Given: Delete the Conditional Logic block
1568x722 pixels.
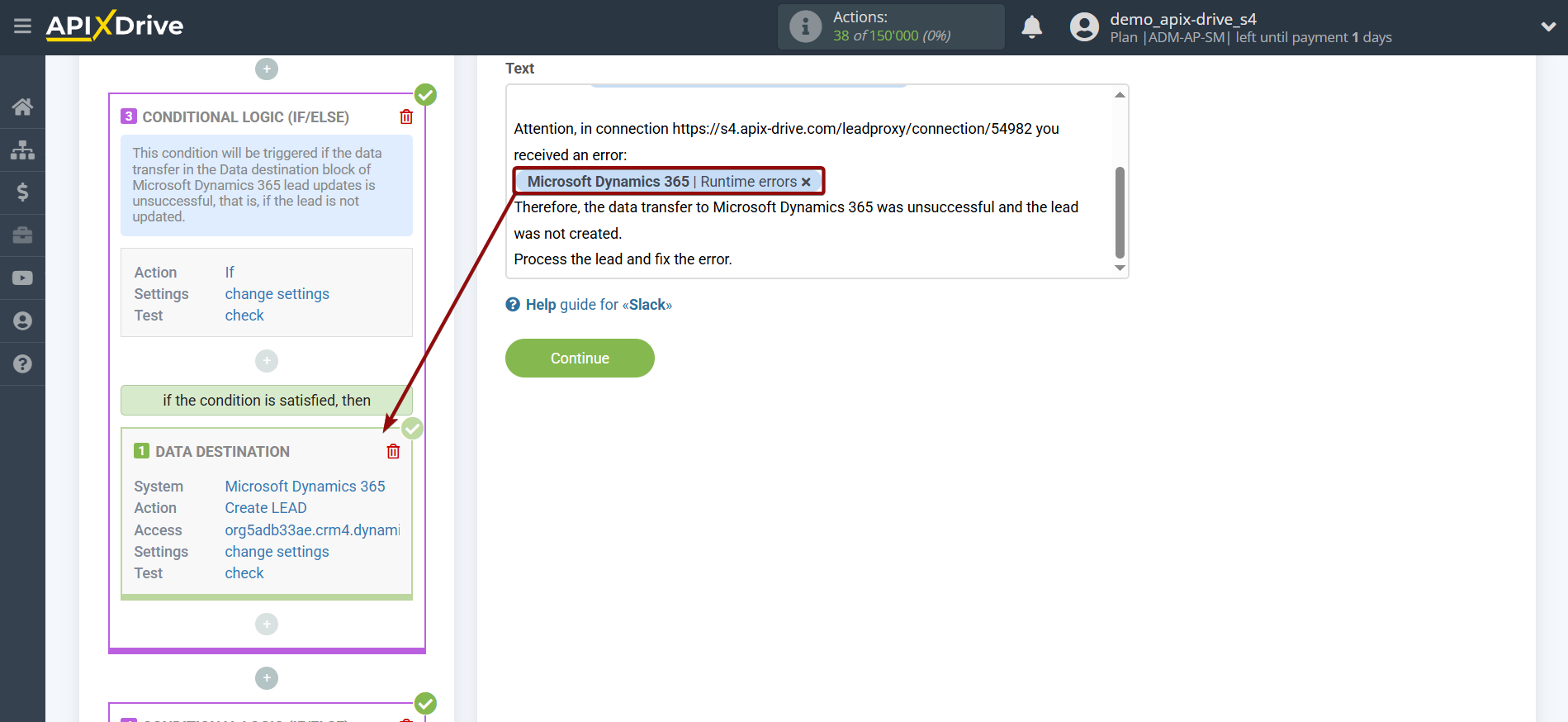Looking at the screenshot, I should click(406, 117).
